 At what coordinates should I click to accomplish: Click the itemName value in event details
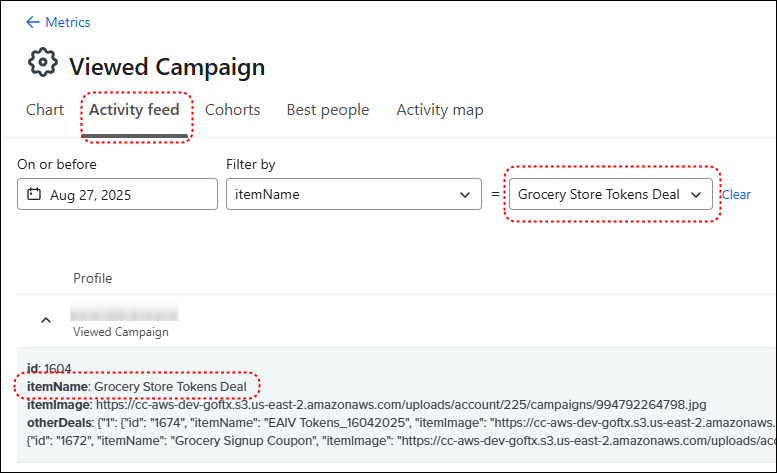pyautogui.click(x=169, y=386)
